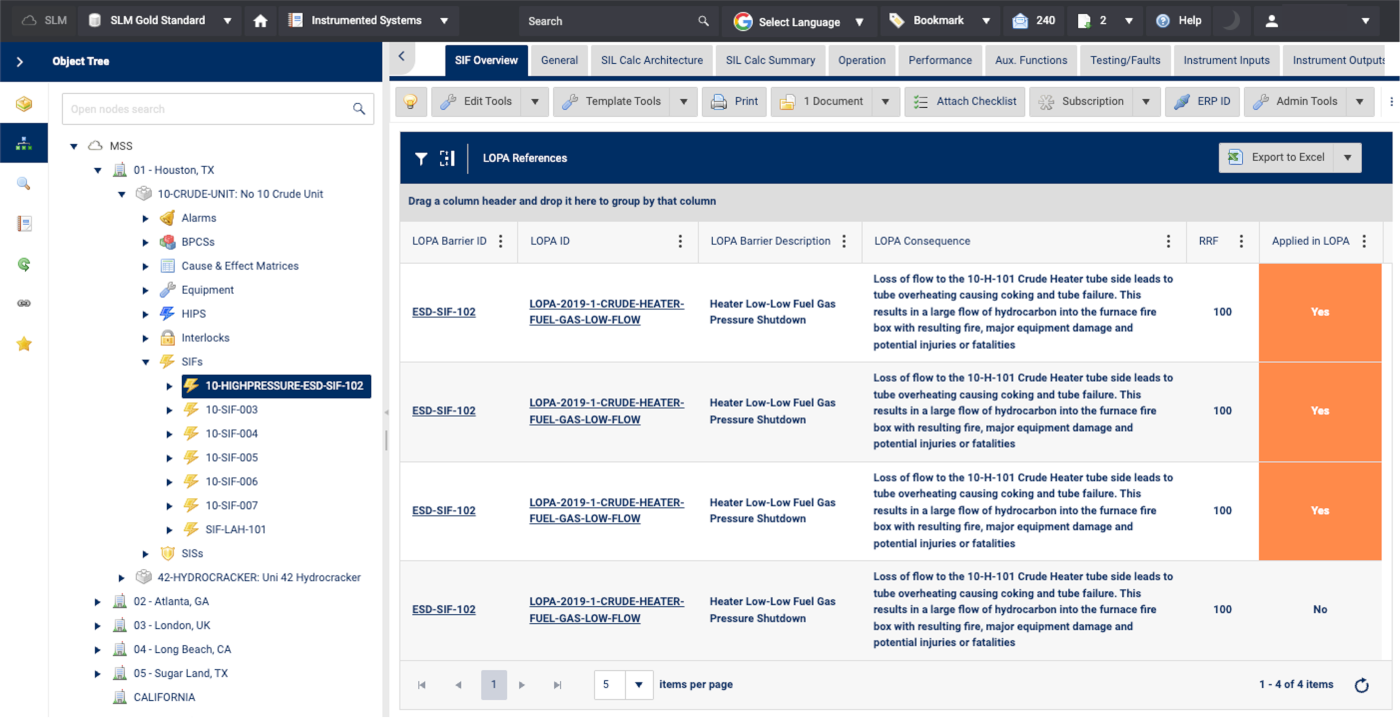Open the messages inbox showing 240

click(x=1034, y=21)
